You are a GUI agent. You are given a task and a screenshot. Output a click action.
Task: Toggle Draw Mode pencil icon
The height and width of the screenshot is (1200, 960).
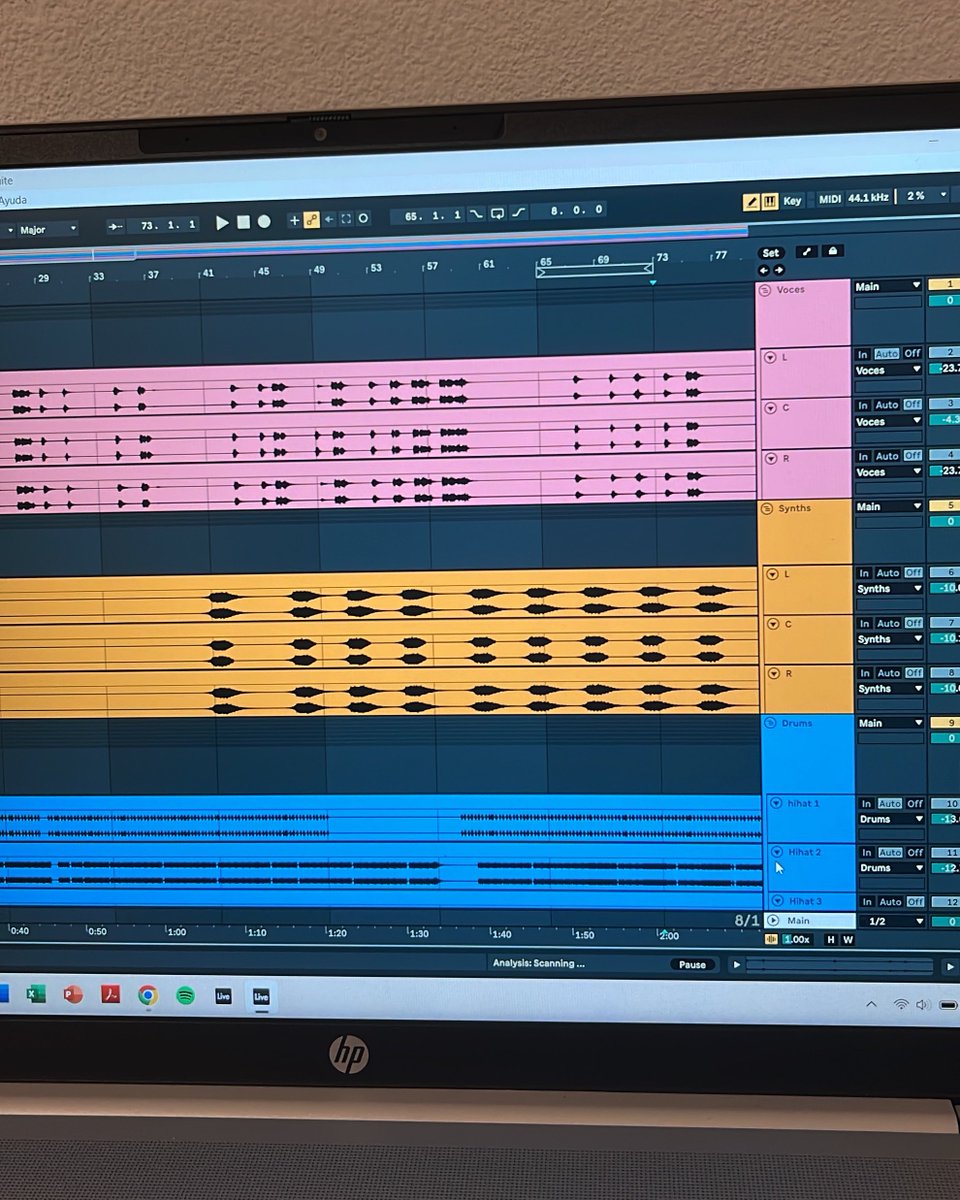click(751, 201)
